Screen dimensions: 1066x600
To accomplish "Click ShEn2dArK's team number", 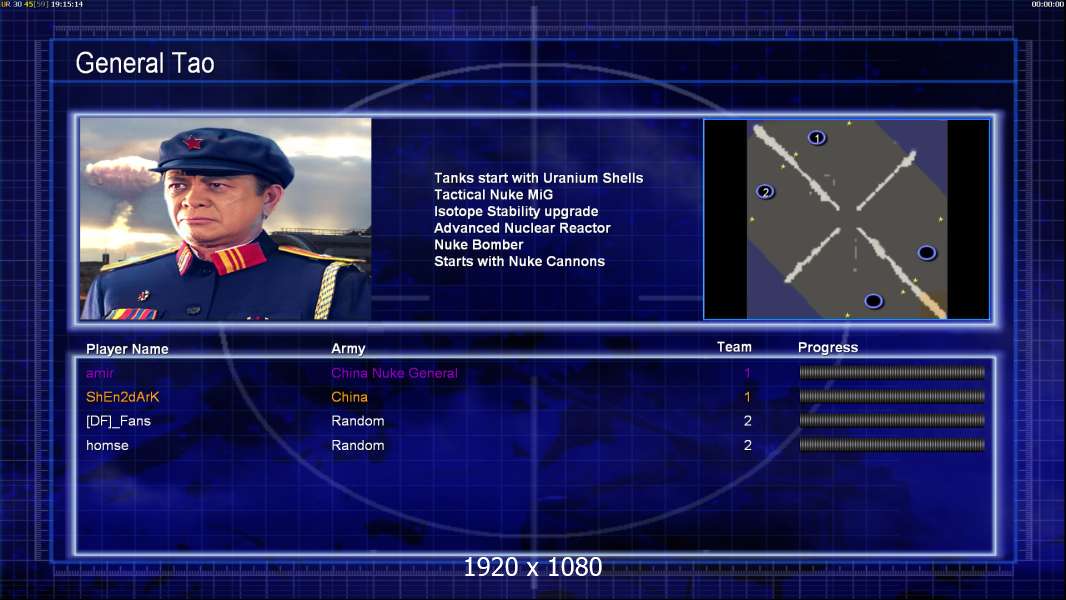I will [747, 397].
